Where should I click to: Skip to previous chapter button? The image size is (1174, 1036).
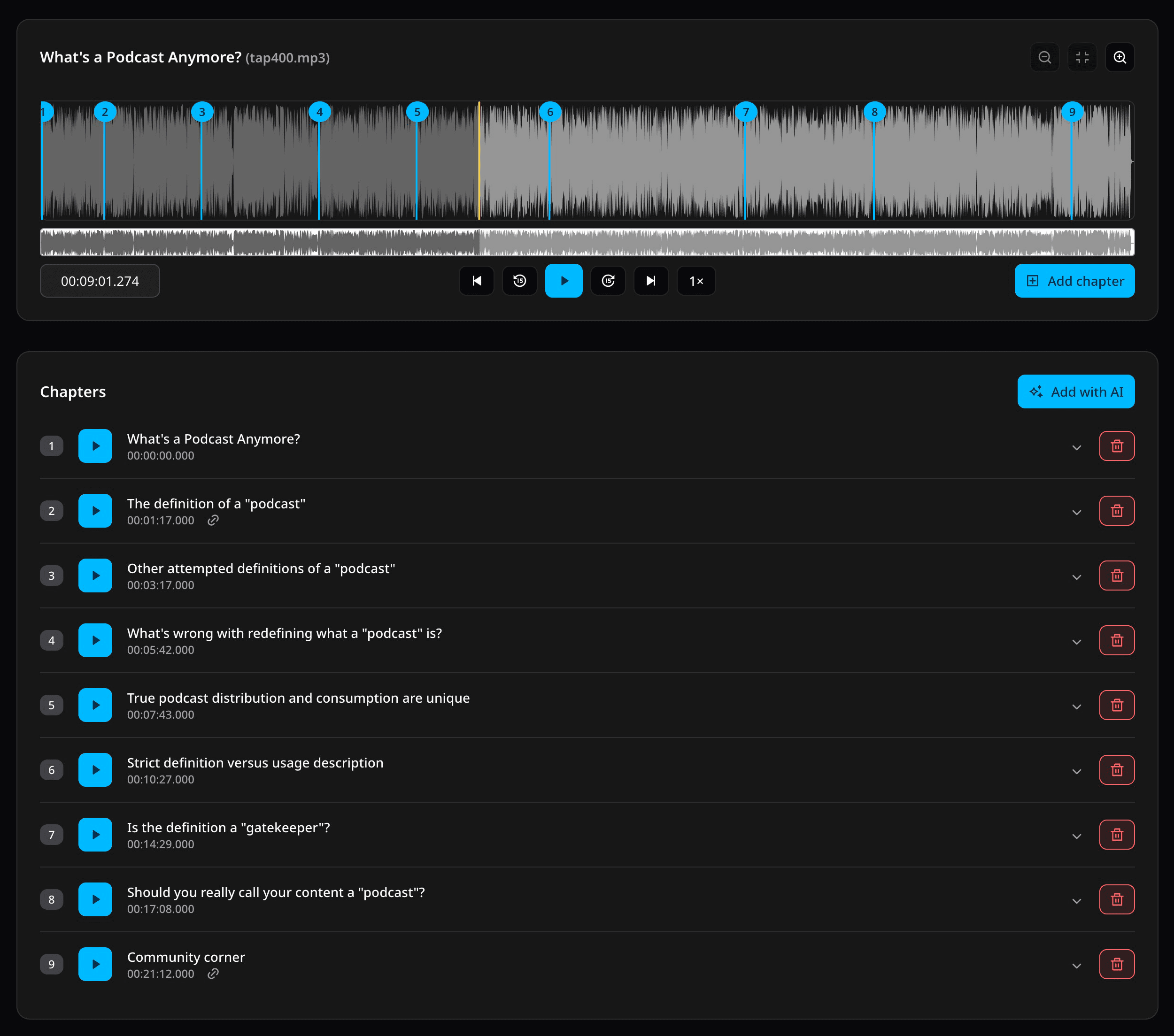[476, 281]
